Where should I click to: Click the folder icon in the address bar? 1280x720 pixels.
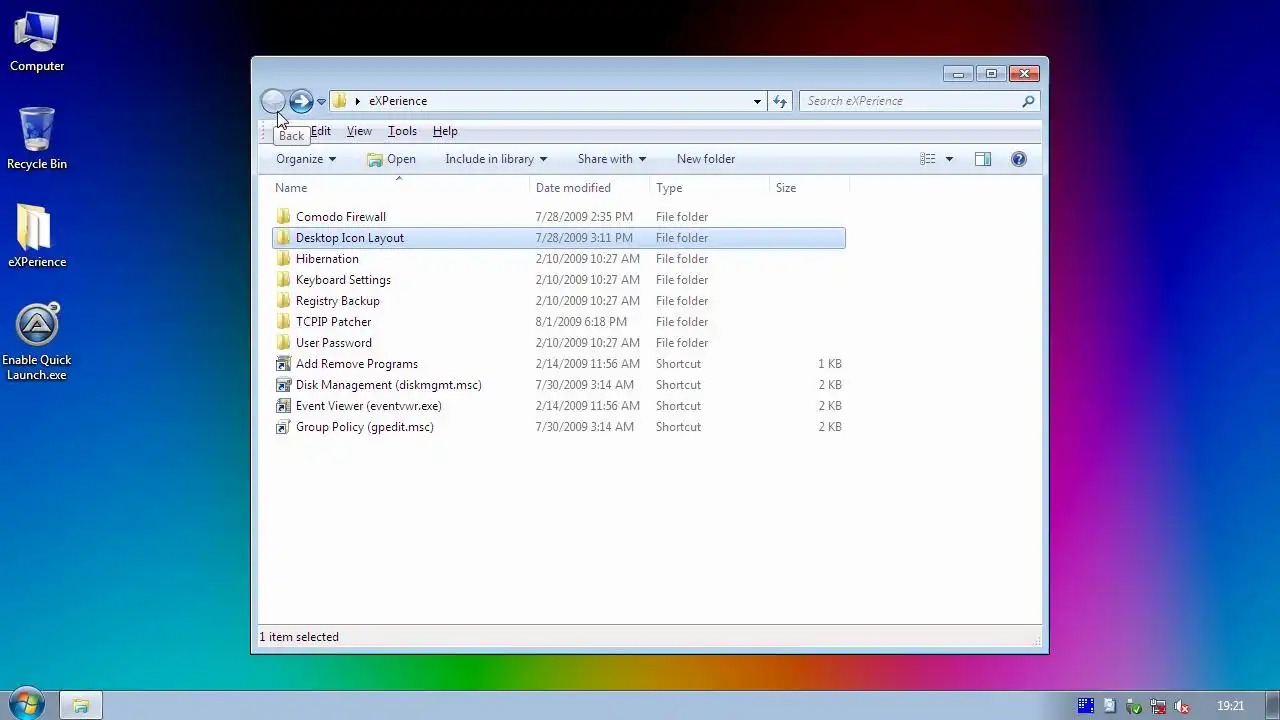point(339,101)
